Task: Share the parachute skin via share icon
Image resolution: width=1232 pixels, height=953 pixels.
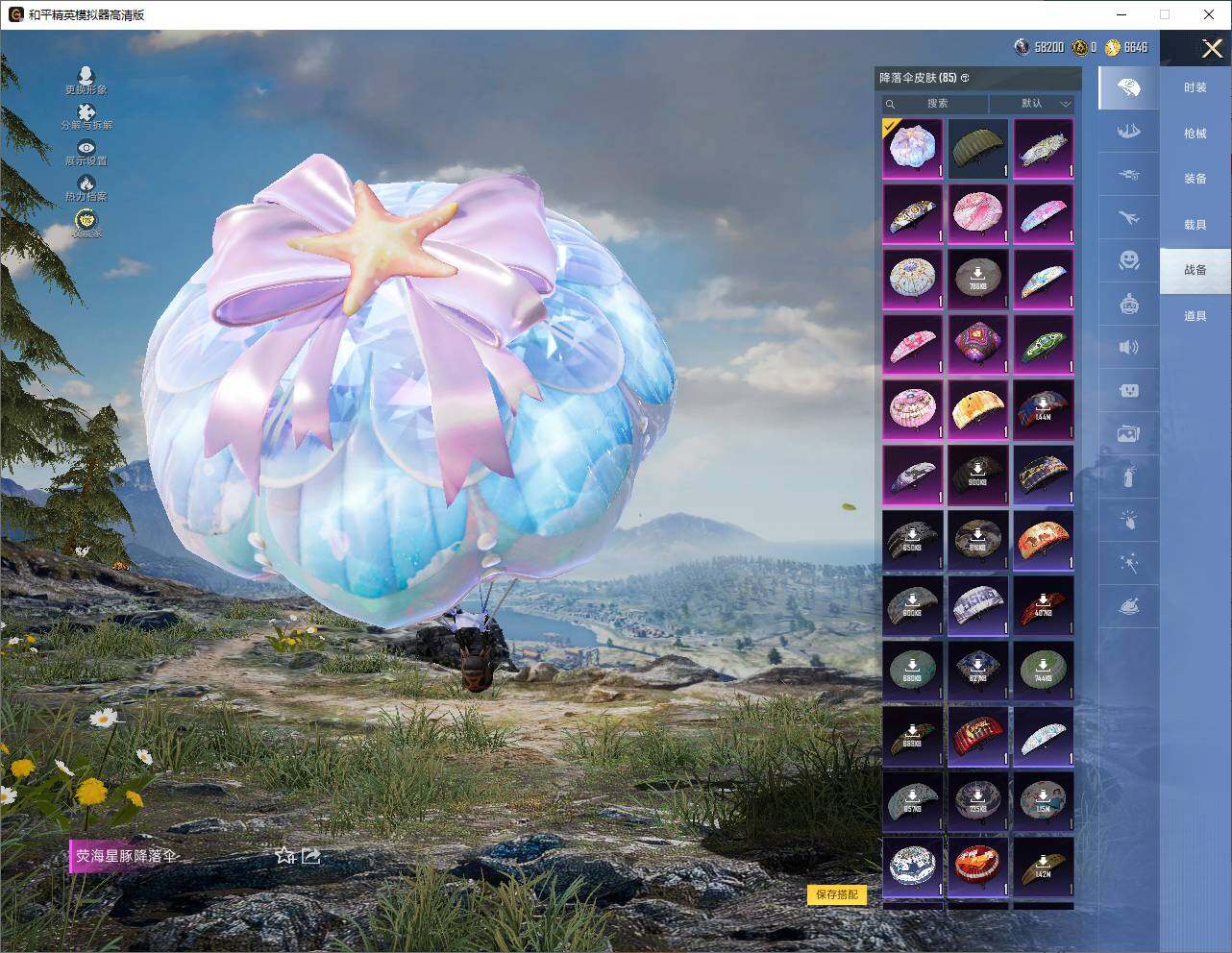Action: [310, 855]
